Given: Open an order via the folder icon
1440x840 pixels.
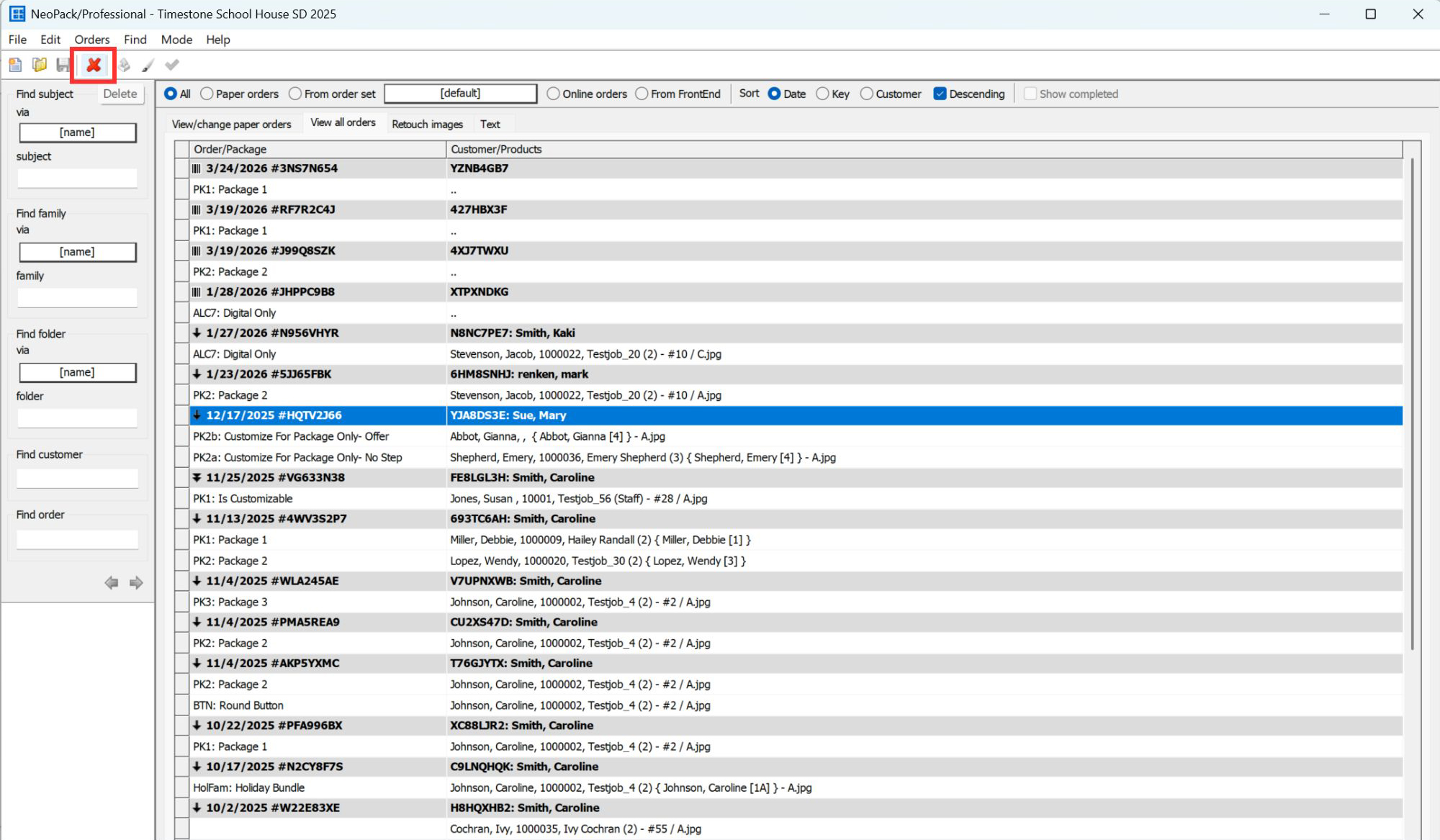Looking at the screenshot, I should tap(39, 65).
